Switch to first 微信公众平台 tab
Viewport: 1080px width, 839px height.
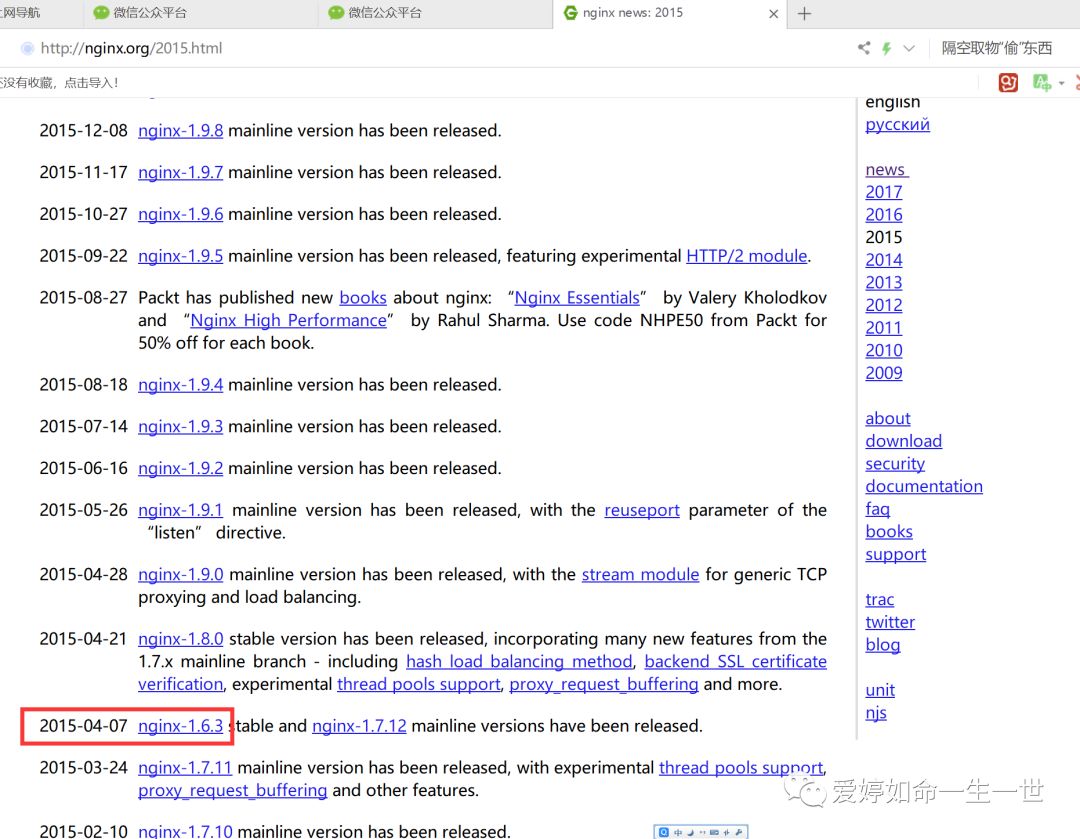coord(200,13)
